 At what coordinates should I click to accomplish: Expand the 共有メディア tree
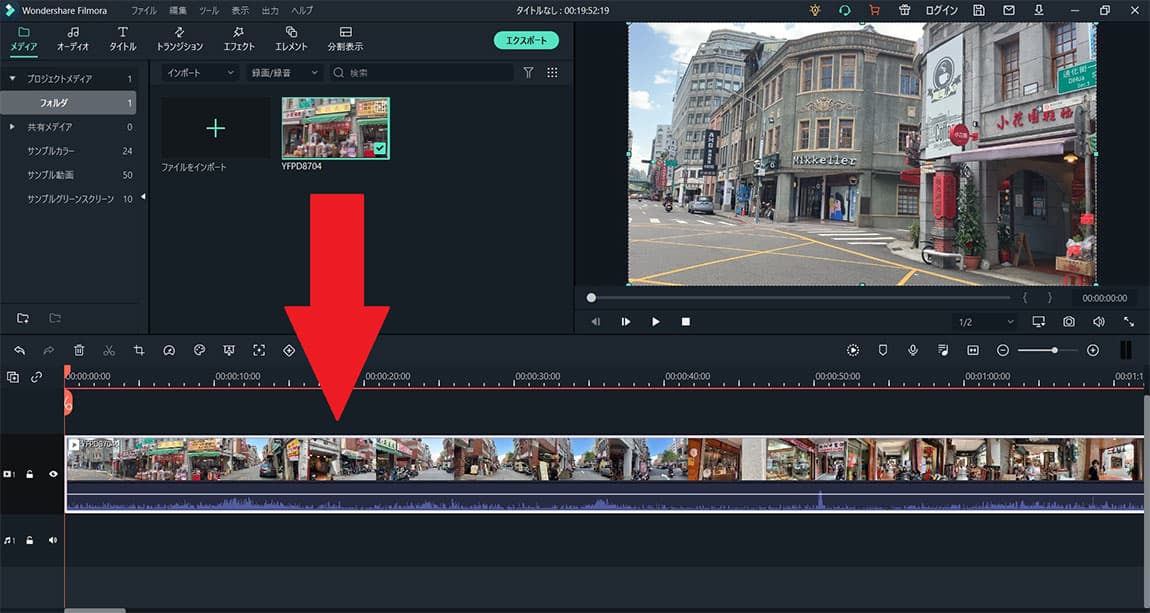(x=12, y=127)
